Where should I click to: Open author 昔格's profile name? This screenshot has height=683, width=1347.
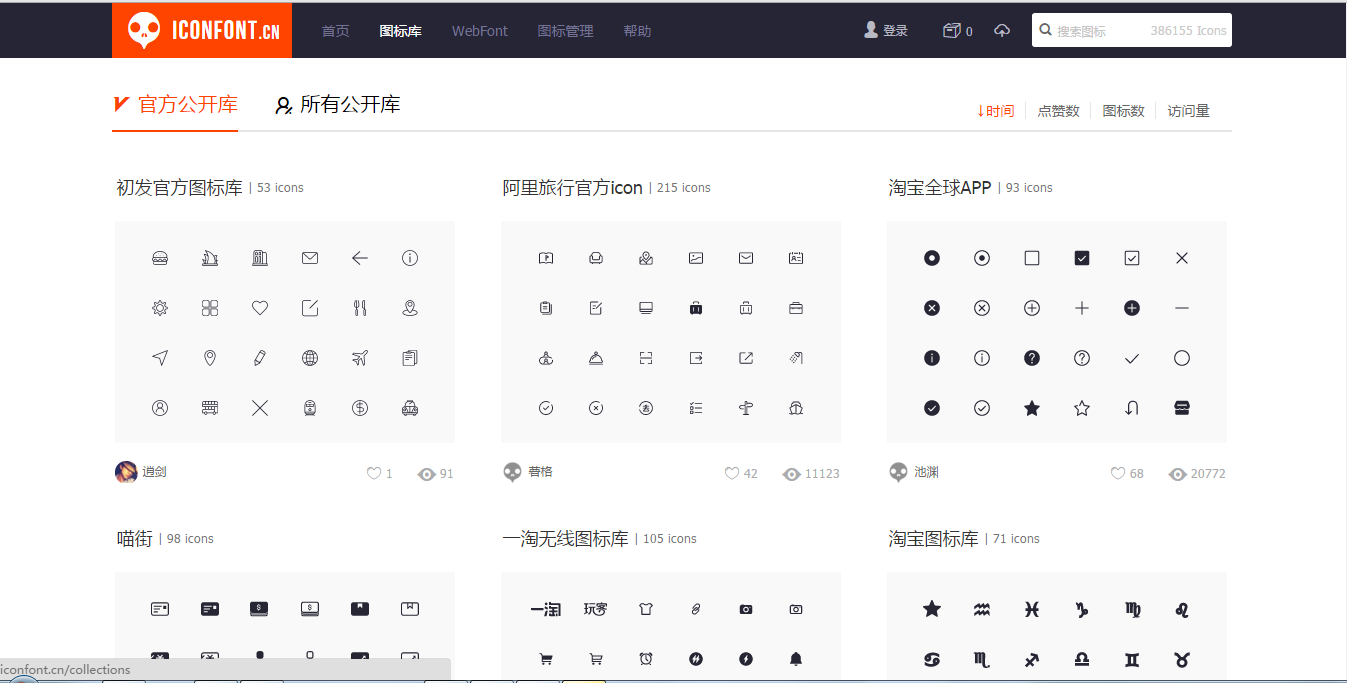[x=541, y=472]
